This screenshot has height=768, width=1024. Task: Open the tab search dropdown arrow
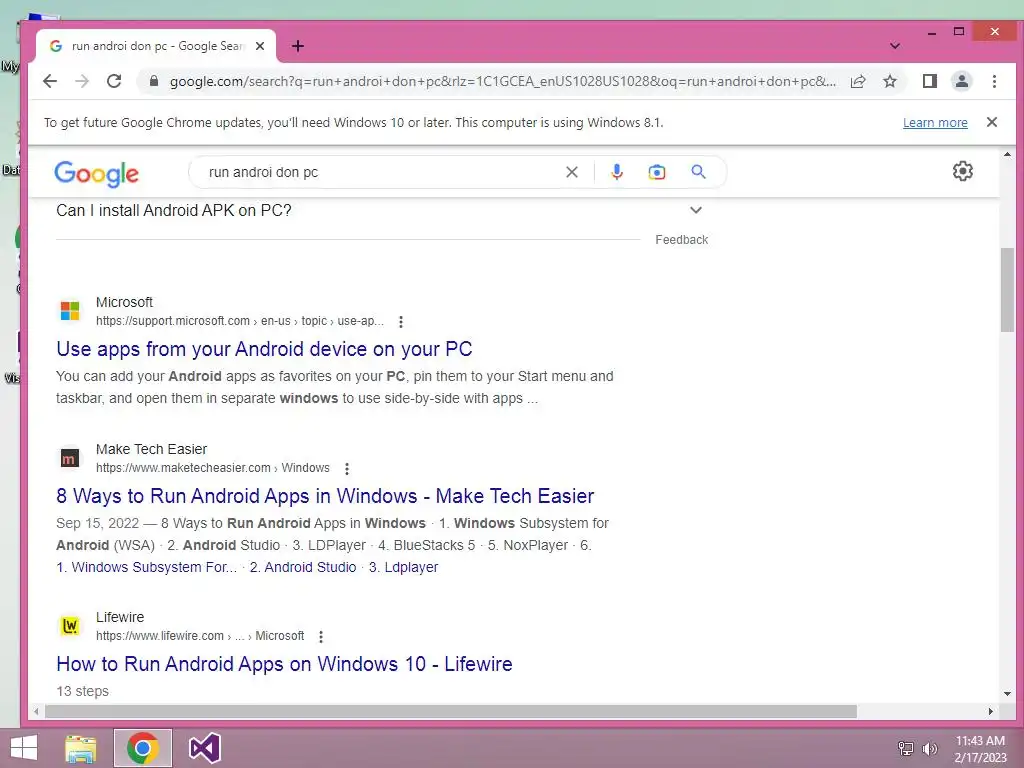(x=895, y=46)
